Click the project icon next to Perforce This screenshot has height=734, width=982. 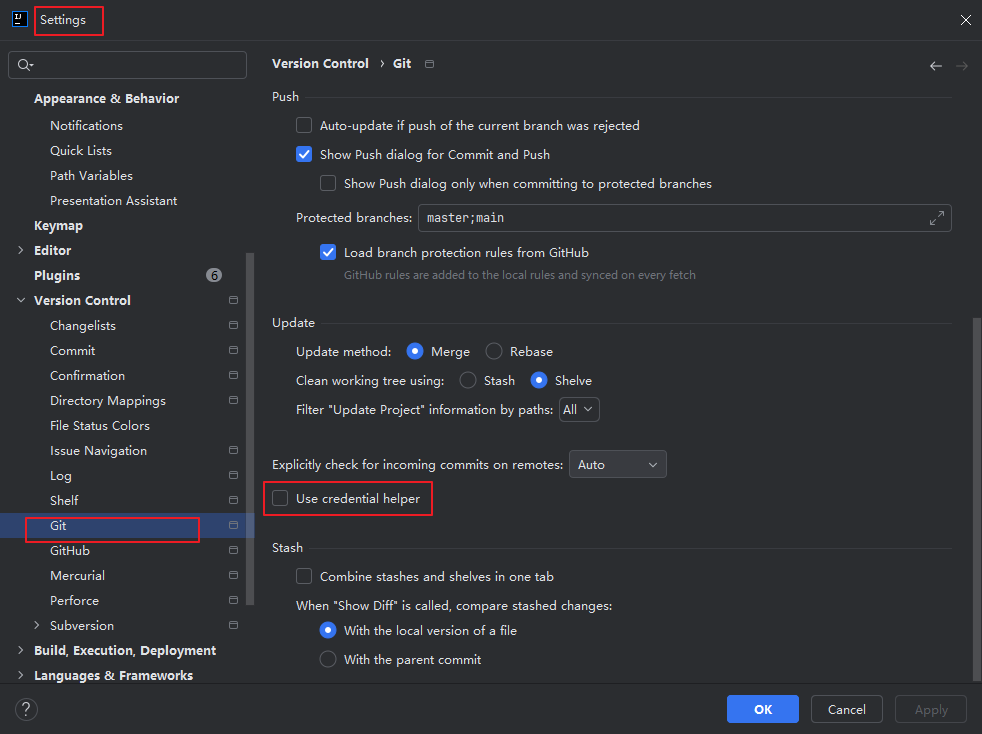pyautogui.click(x=234, y=600)
